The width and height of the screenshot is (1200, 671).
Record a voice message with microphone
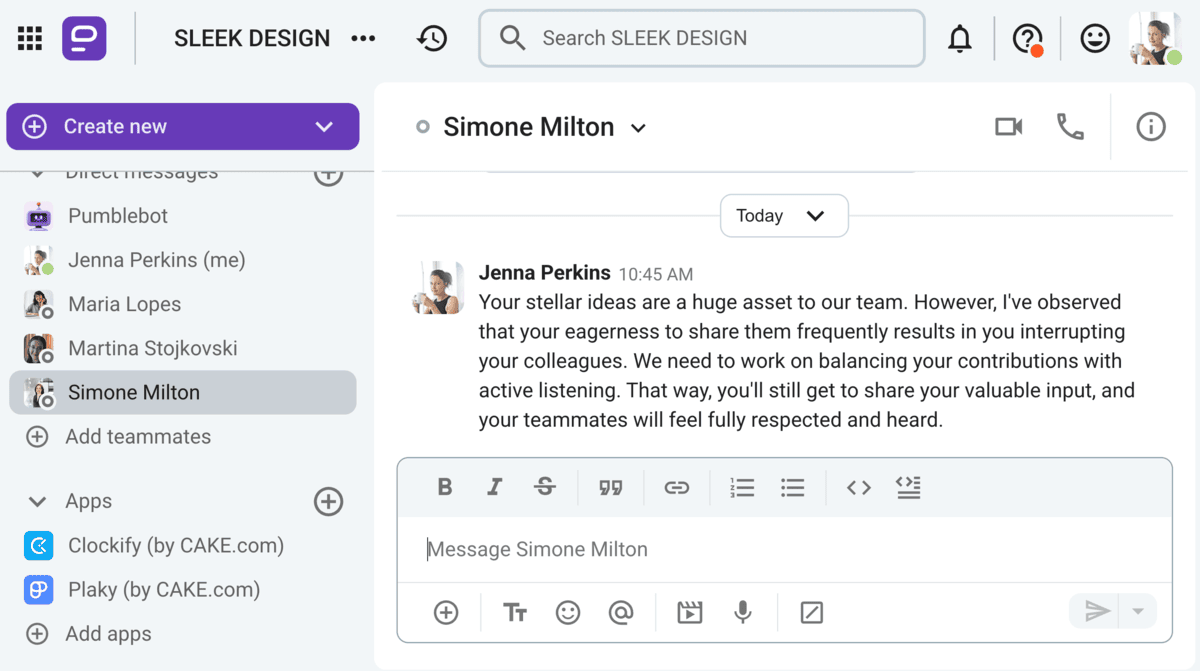pyautogui.click(x=742, y=612)
